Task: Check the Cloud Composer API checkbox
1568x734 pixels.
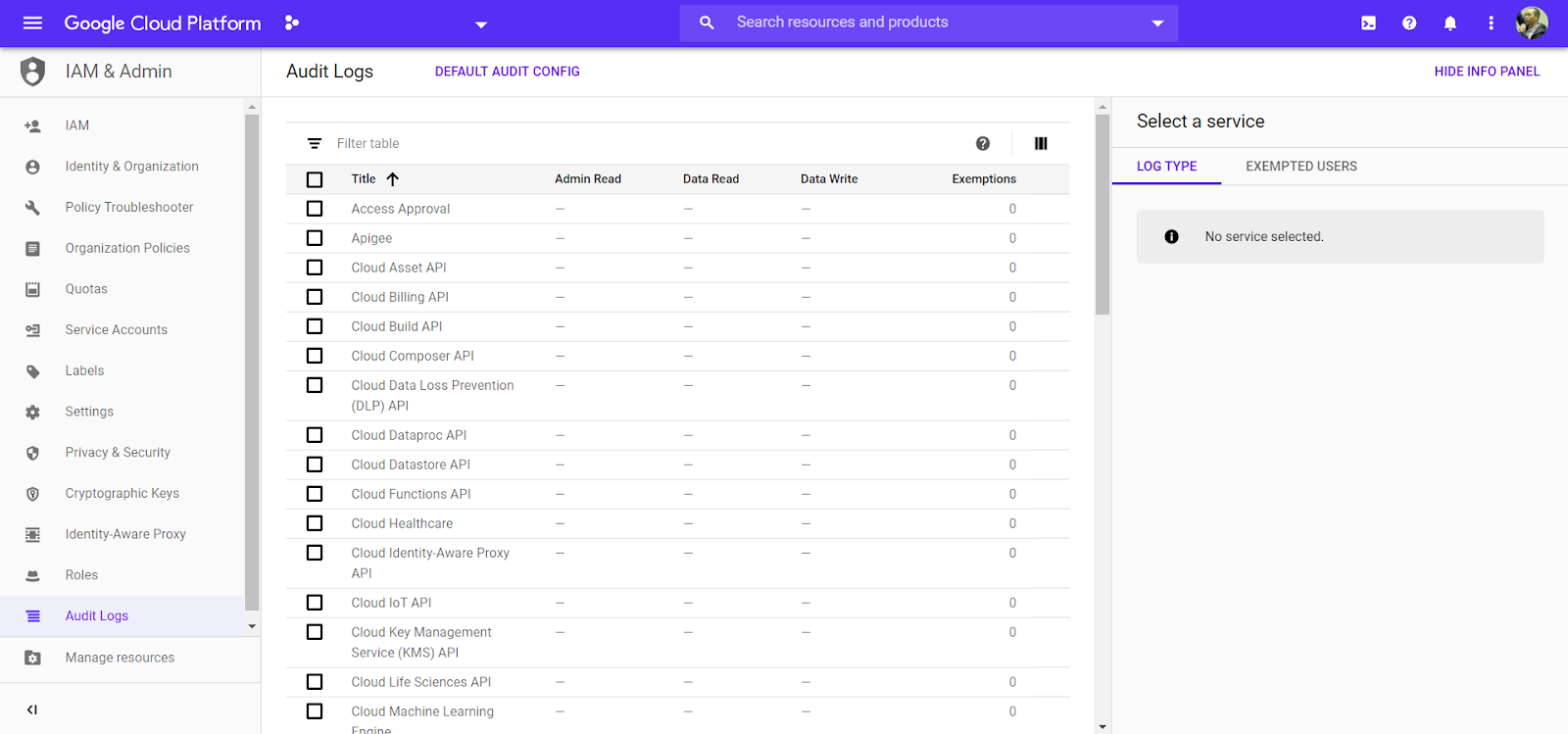Action: [315, 356]
